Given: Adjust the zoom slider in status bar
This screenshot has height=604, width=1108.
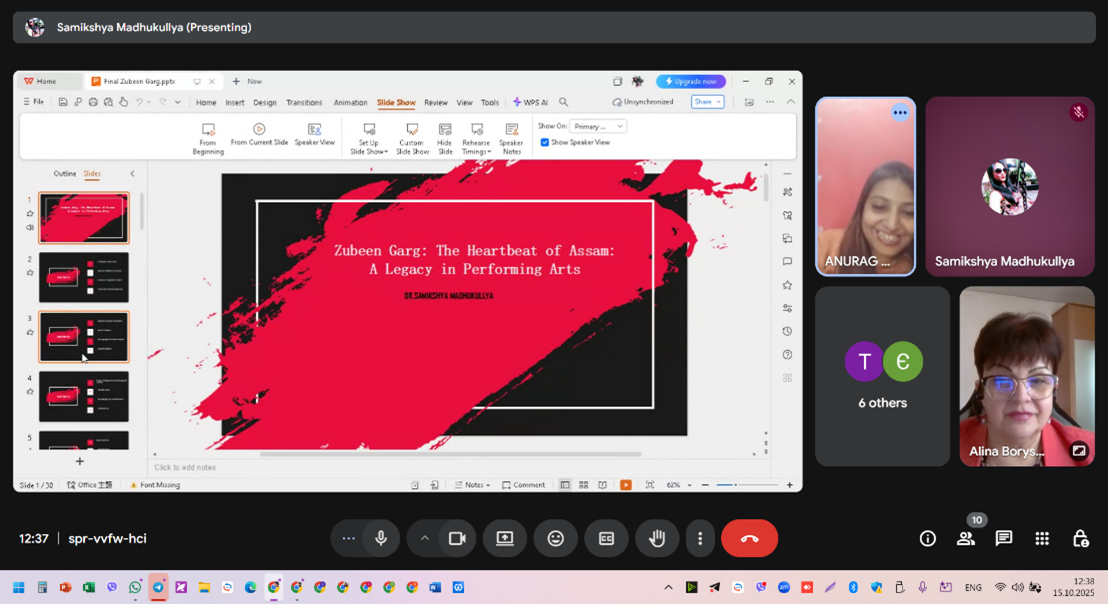Looking at the screenshot, I should [736, 485].
